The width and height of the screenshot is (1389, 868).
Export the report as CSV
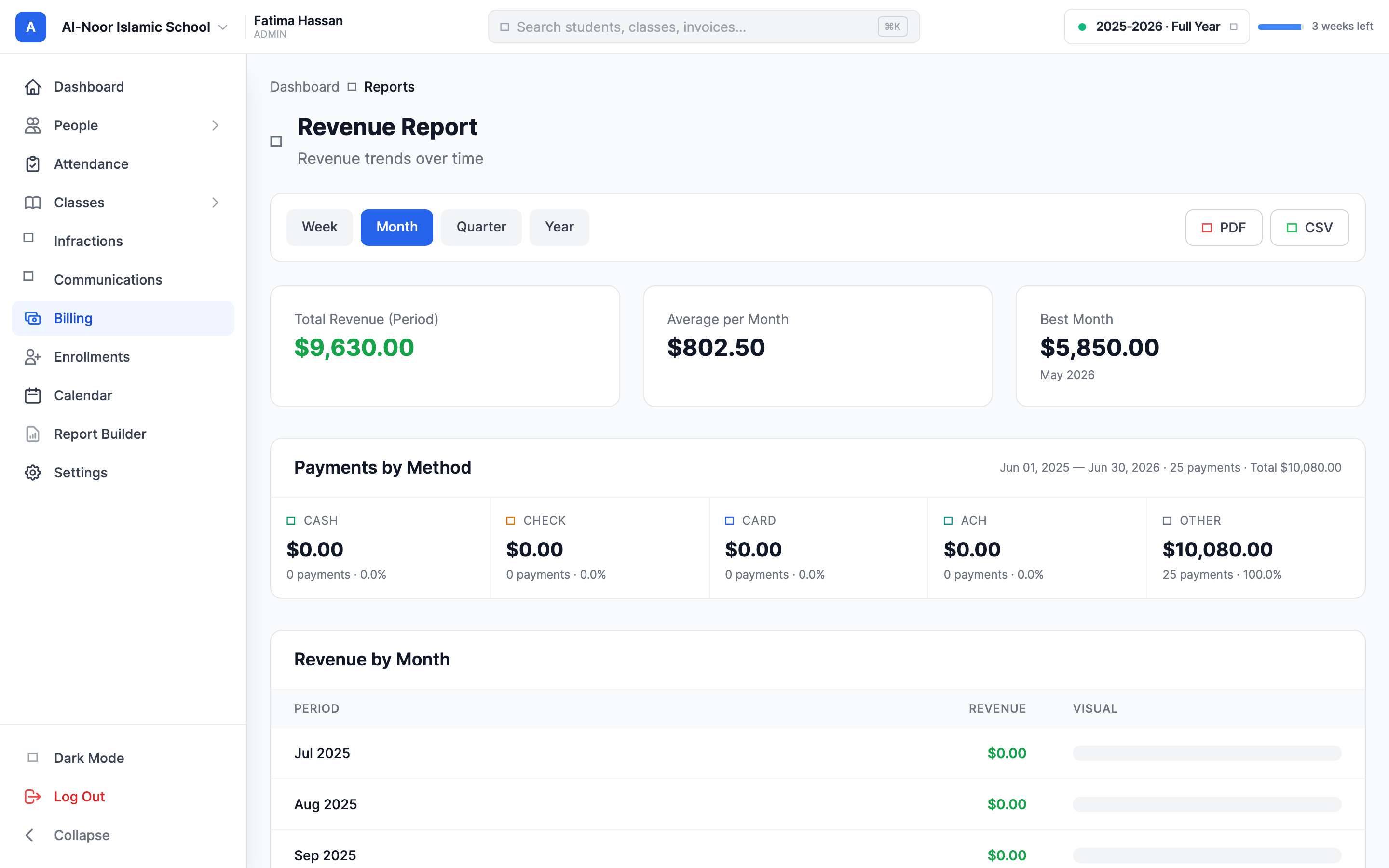pyautogui.click(x=1309, y=227)
